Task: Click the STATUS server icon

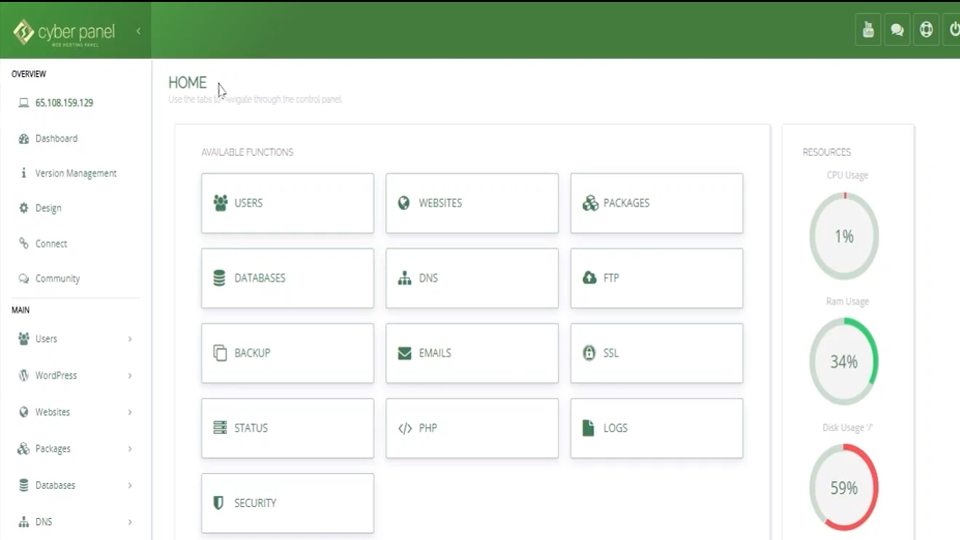Action: point(220,427)
